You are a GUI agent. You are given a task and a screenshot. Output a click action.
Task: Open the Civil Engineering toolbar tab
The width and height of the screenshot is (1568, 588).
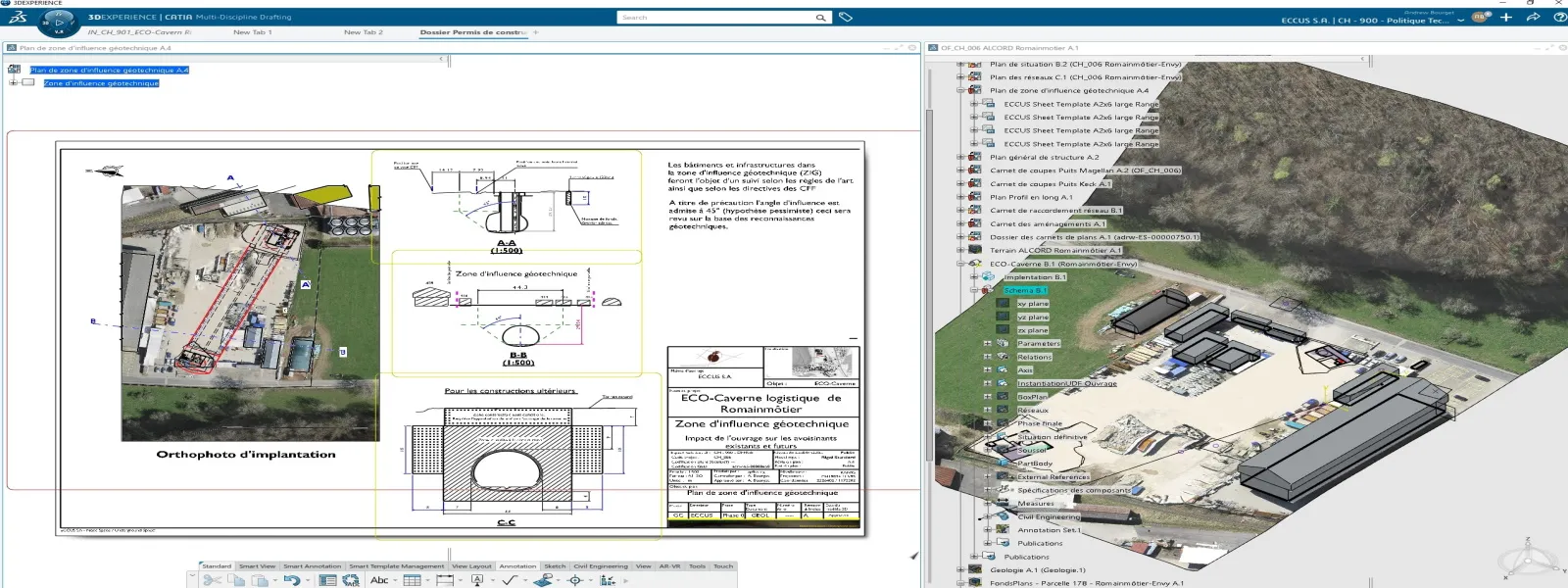point(601,565)
